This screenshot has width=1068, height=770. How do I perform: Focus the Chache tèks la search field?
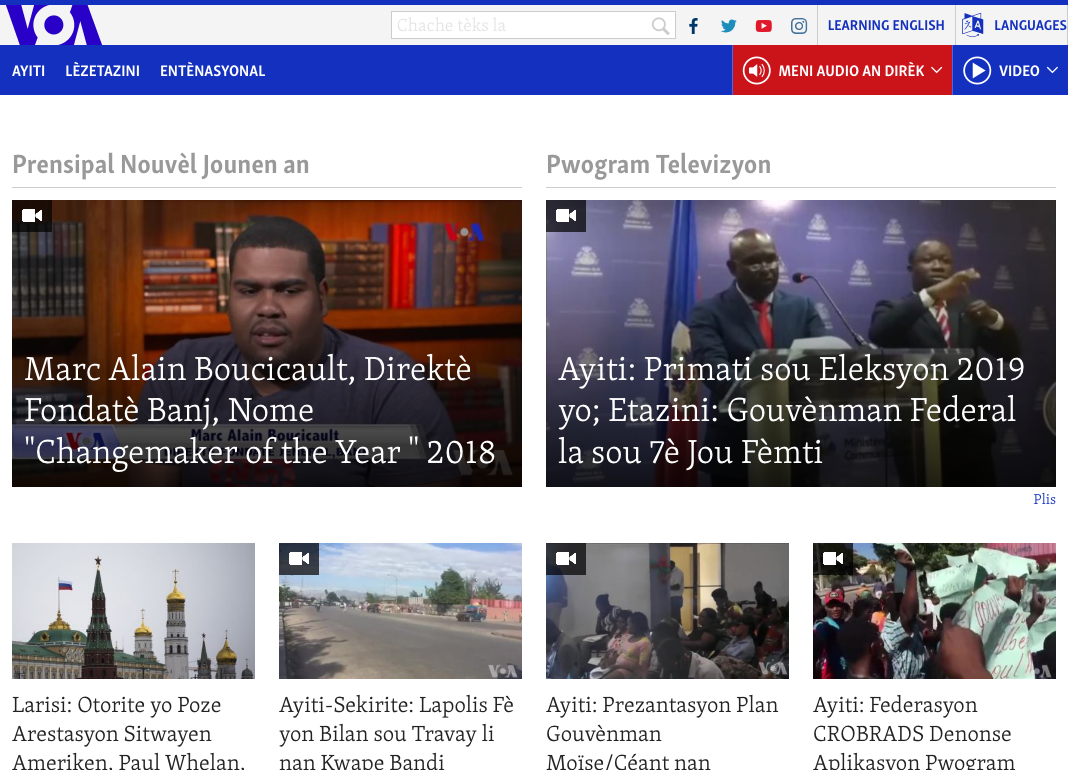pos(520,26)
